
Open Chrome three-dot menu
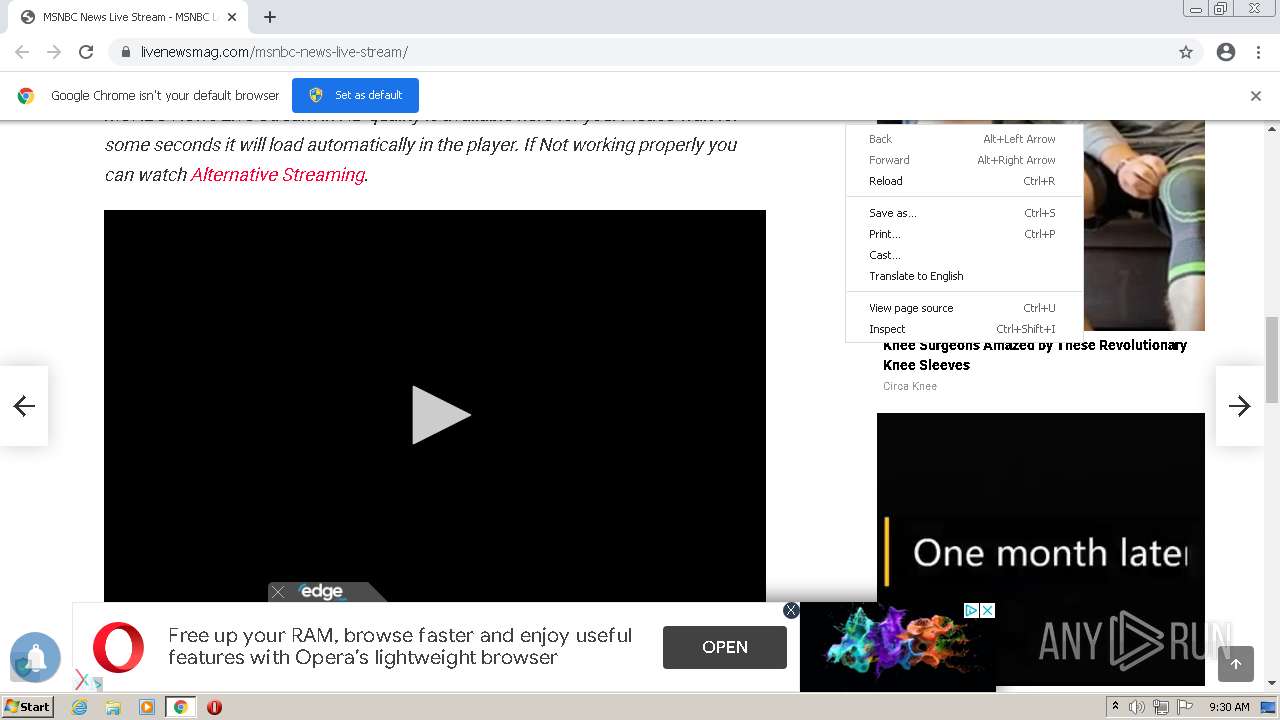1258,52
